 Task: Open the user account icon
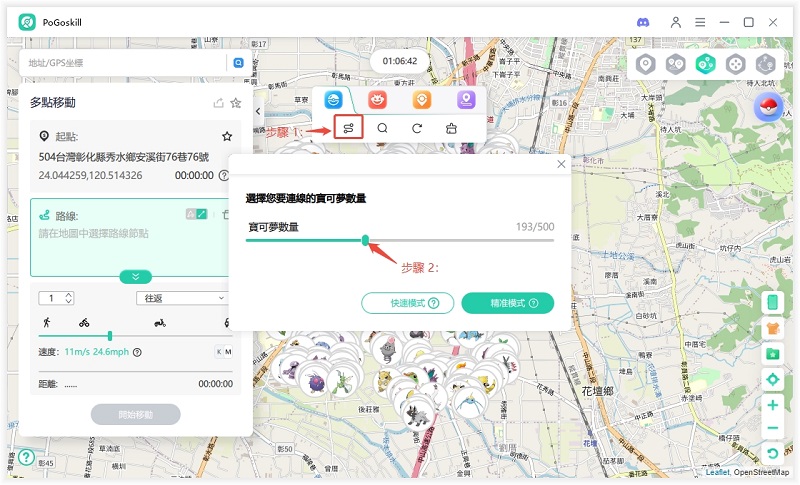tap(676, 22)
